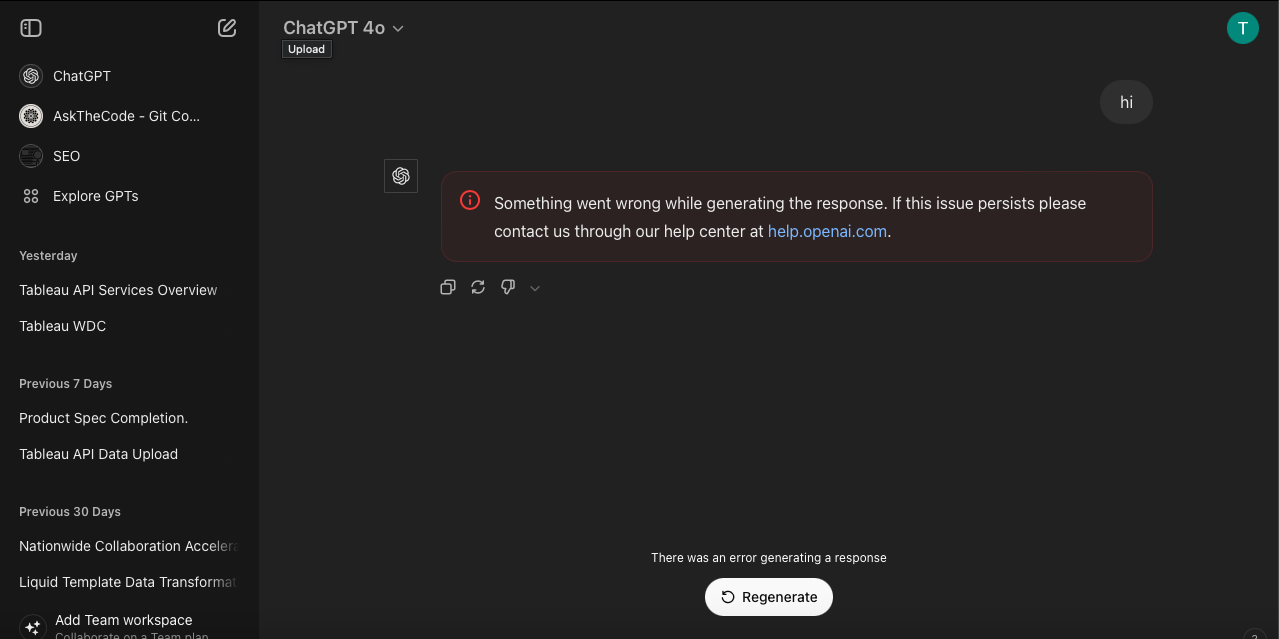Open the ChatGPT 4o model selector
Image resolution: width=1279 pixels, height=639 pixels.
click(x=344, y=28)
